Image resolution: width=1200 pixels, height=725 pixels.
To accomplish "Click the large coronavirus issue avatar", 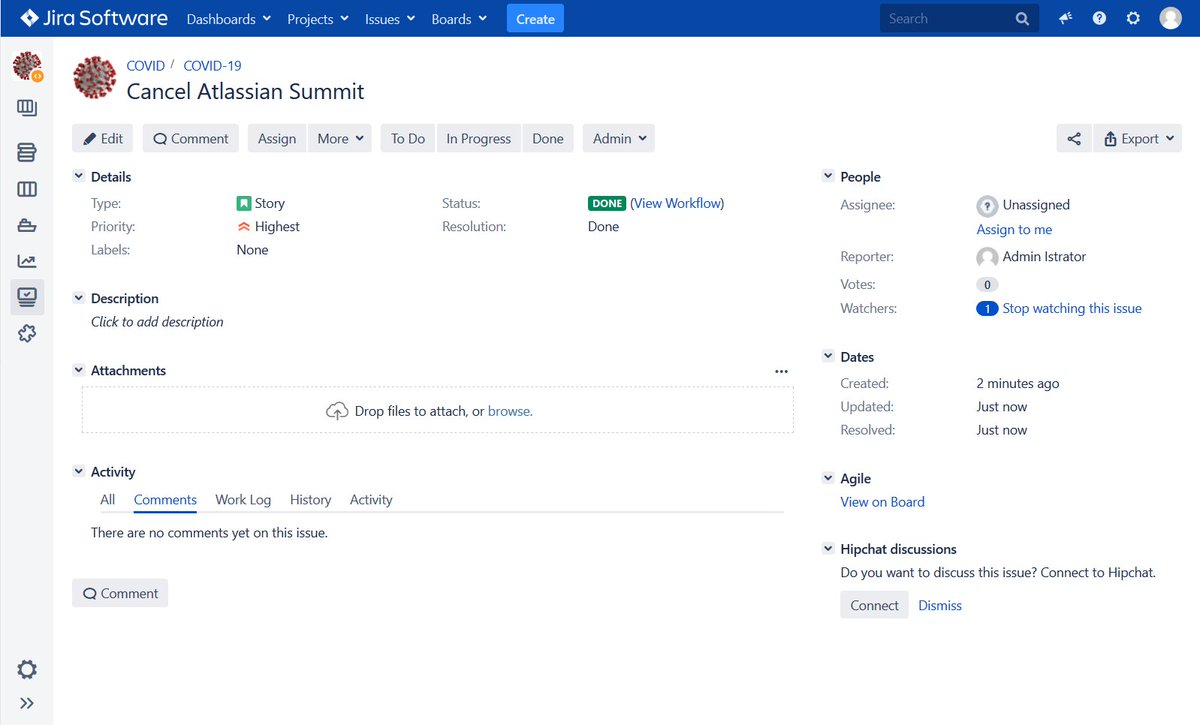I will [x=95, y=78].
